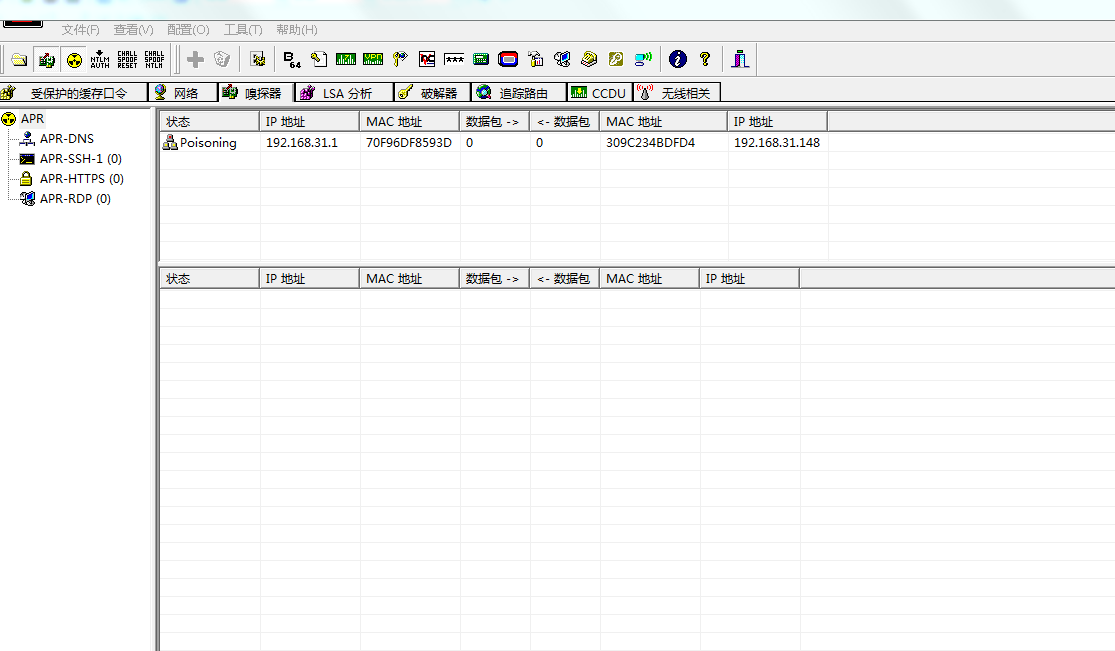Open the Base64 decoder icon

pyautogui.click(x=292, y=60)
